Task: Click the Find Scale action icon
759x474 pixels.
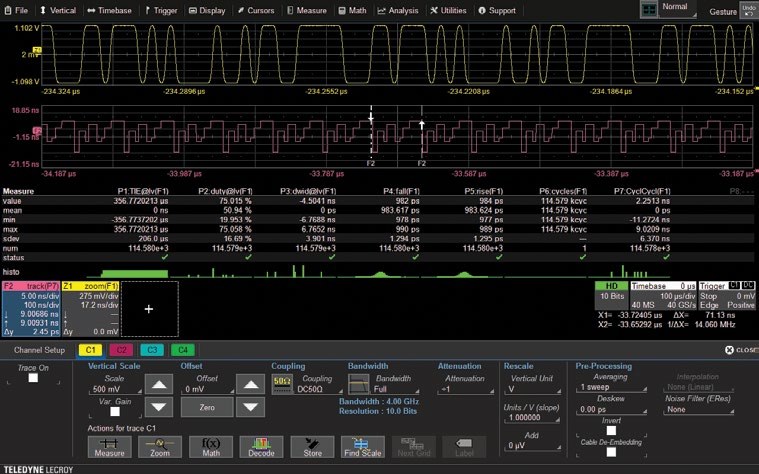Action: click(x=363, y=447)
